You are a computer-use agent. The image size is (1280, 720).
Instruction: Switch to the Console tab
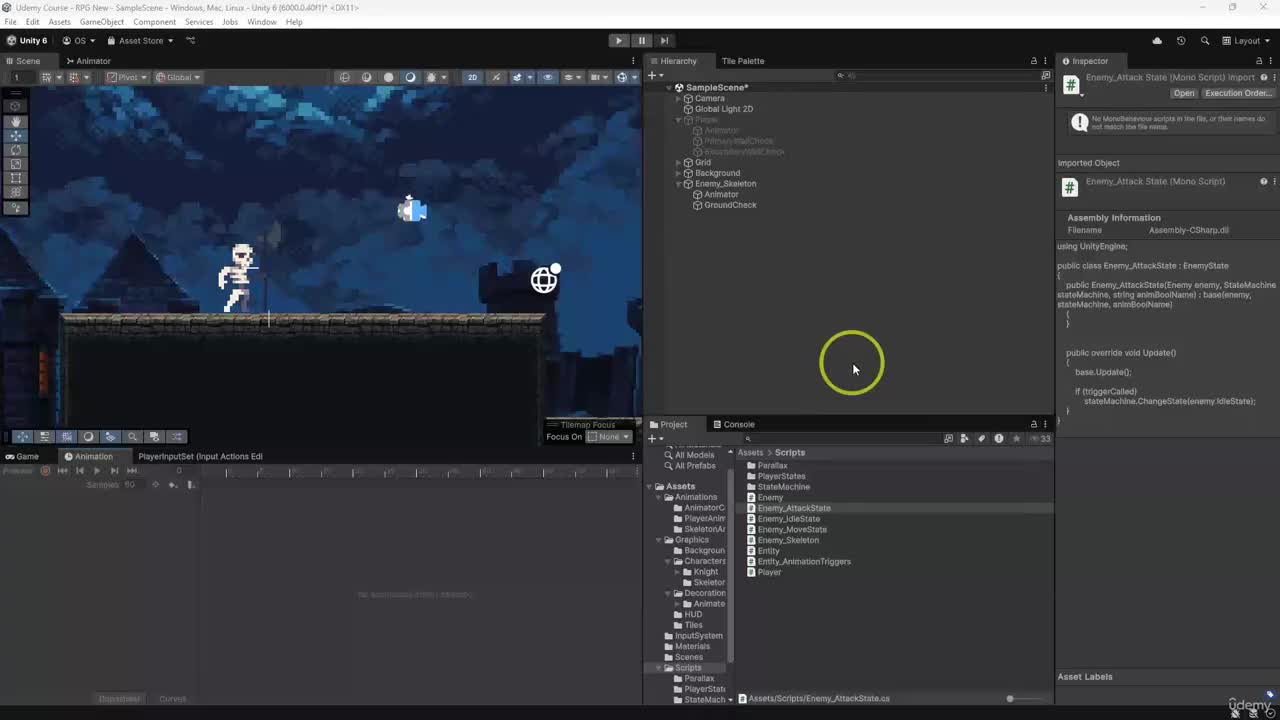[x=734, y=424]
